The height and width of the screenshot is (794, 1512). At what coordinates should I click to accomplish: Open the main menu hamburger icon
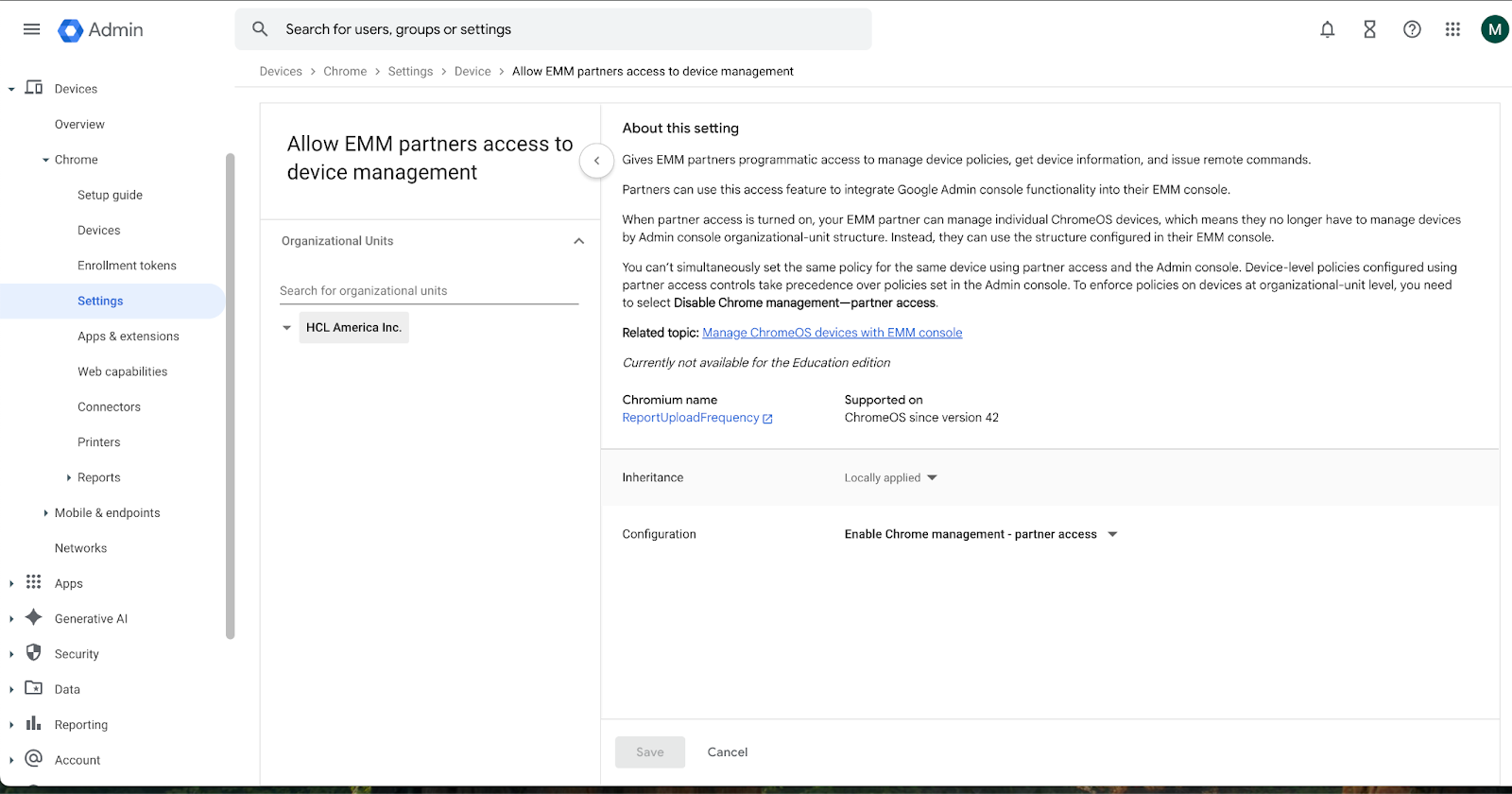31,29
